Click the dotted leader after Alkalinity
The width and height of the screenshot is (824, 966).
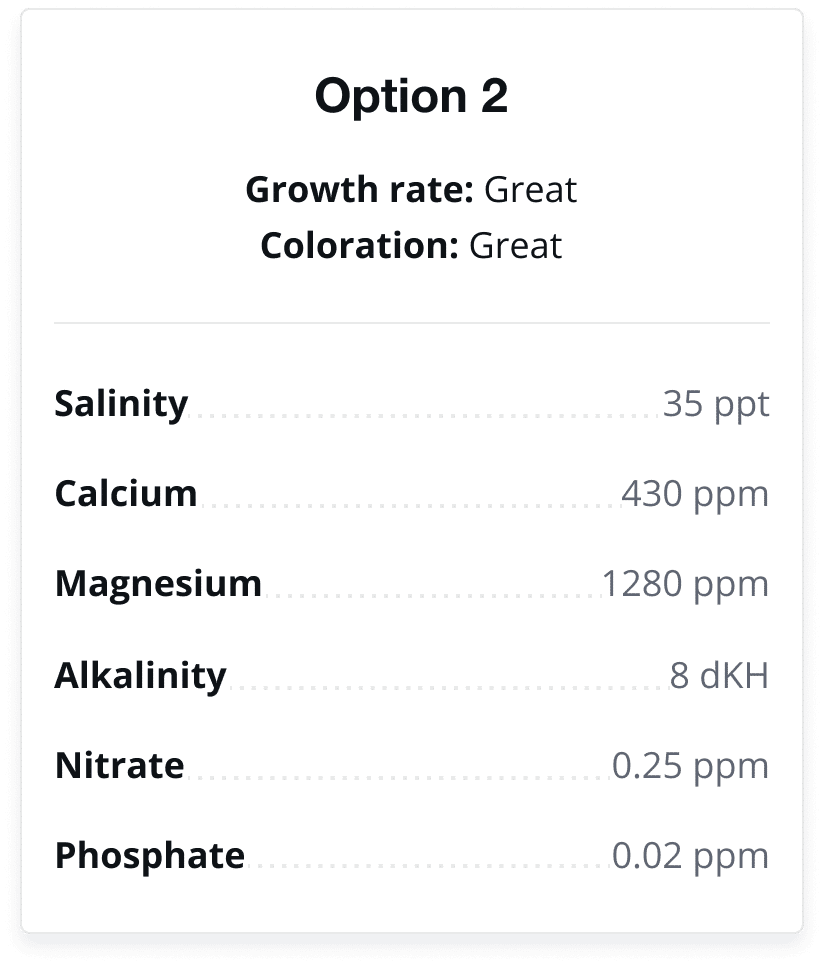click(448, 688)
